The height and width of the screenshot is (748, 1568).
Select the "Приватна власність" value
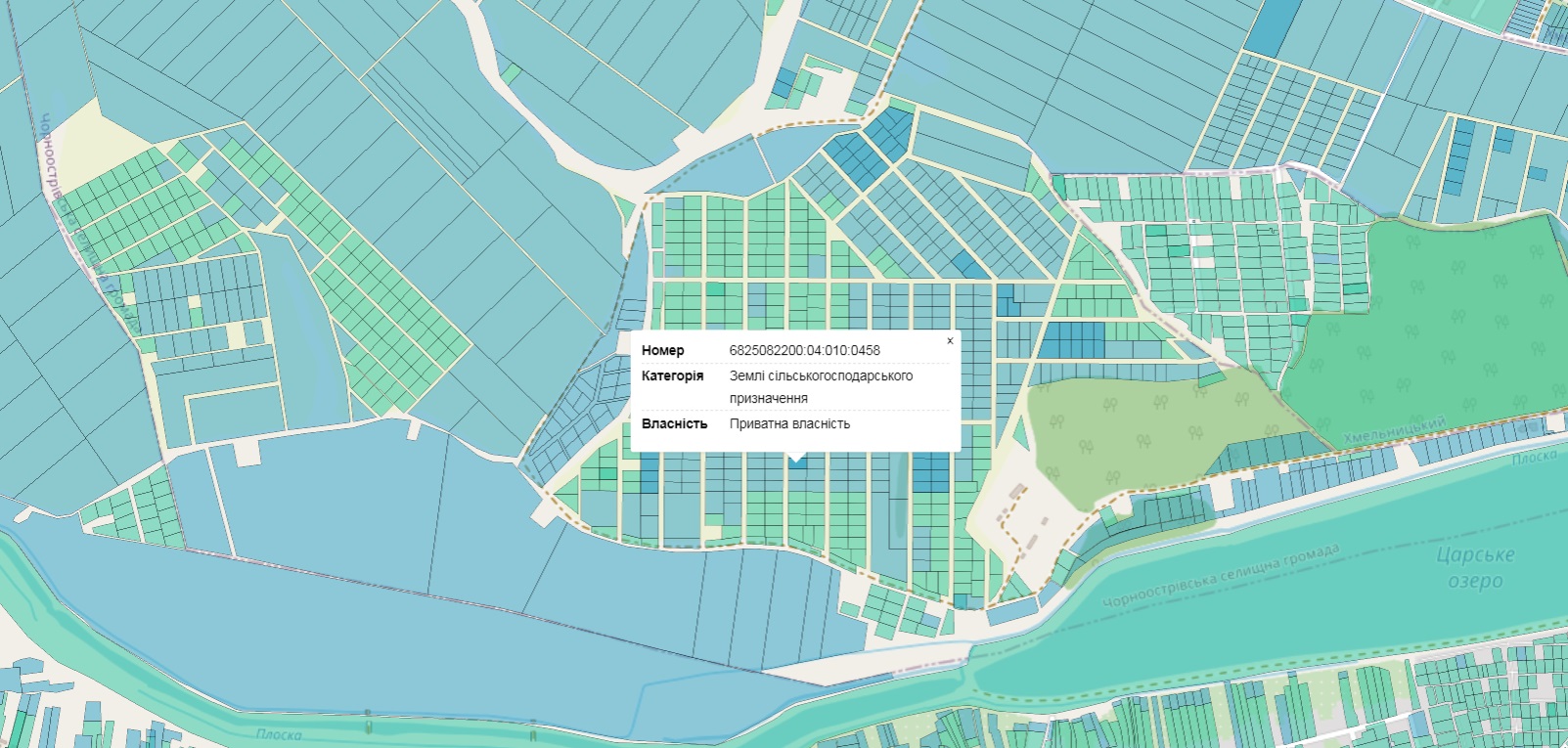[789, 423]
